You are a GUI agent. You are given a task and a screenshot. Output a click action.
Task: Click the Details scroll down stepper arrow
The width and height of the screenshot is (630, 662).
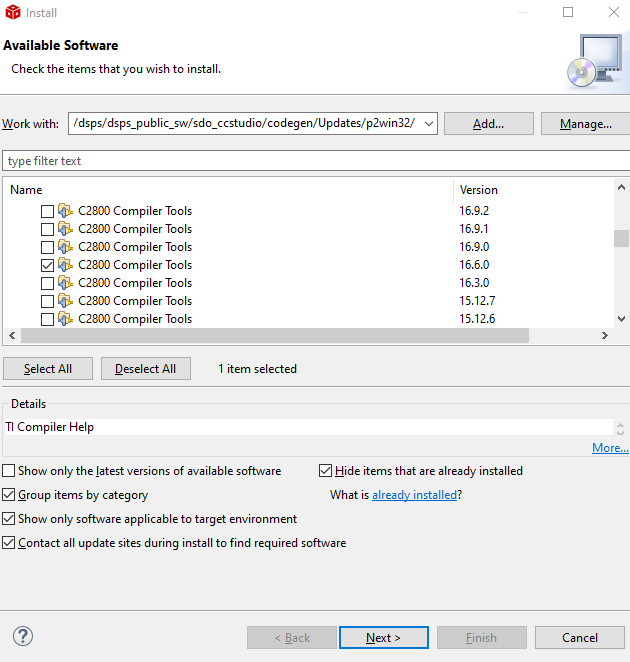tap(620, 432)
